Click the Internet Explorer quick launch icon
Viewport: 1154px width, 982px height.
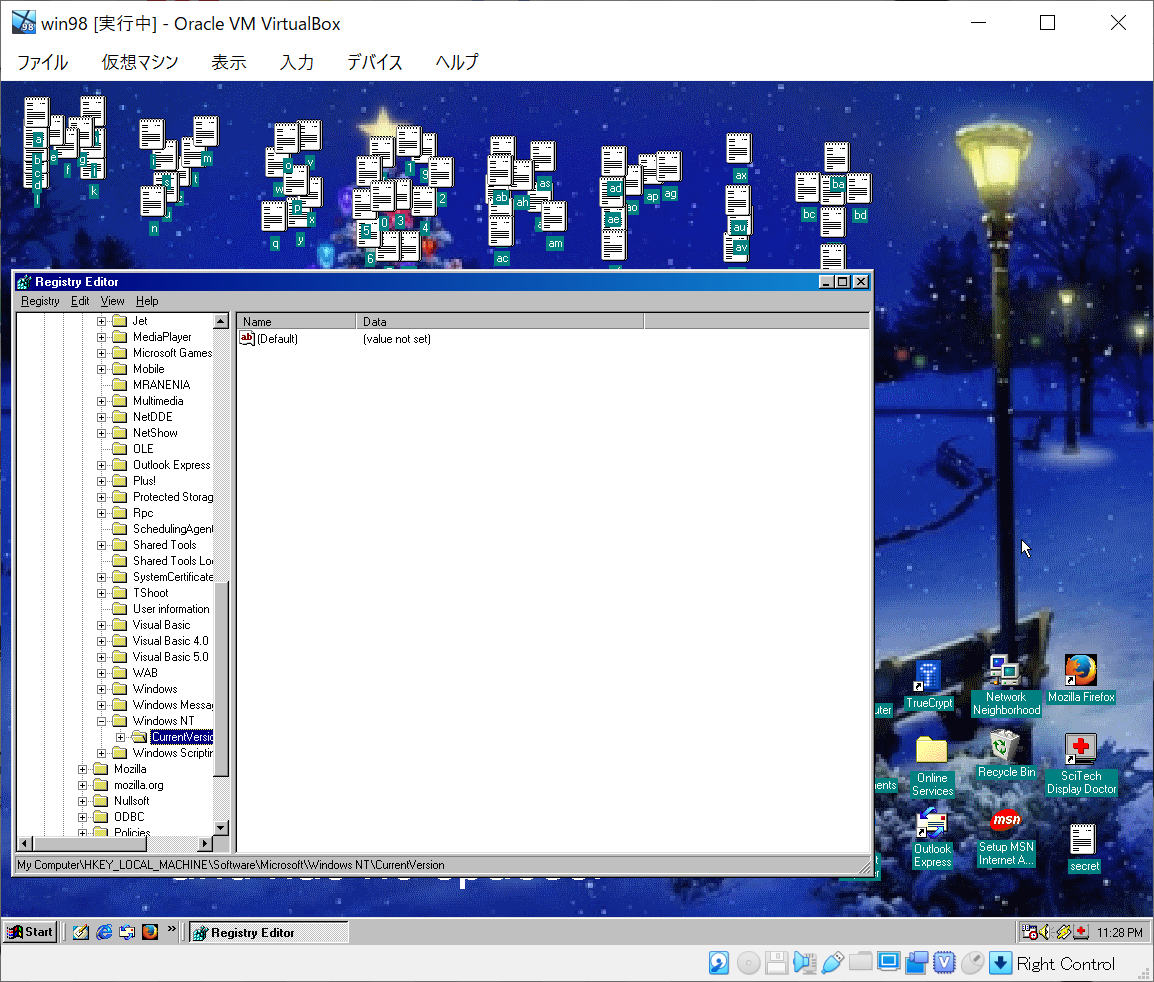(105, 932)
